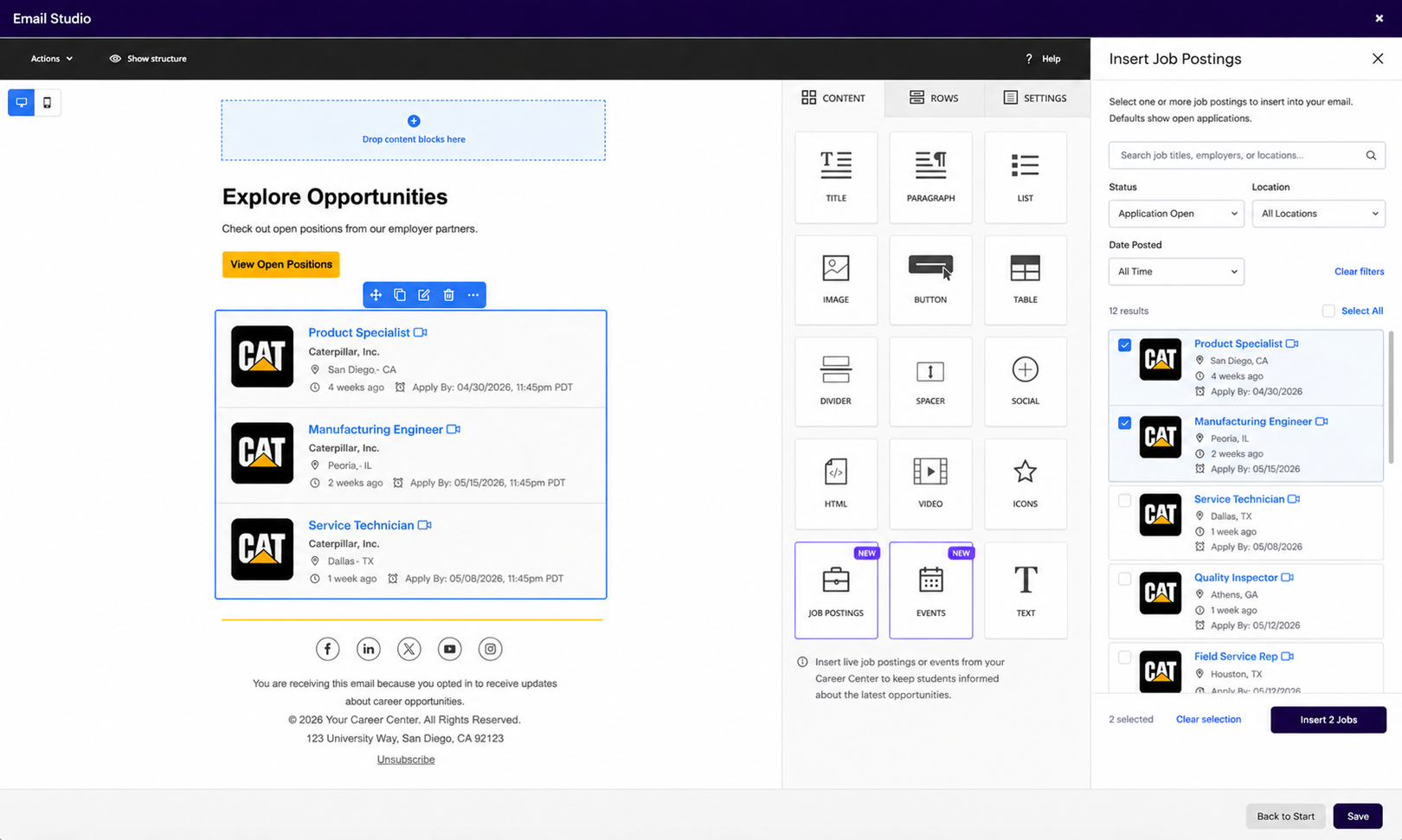1402x840 pixels.
Task: Check the Service Technician job checkbox
Action: point(1124,501)
